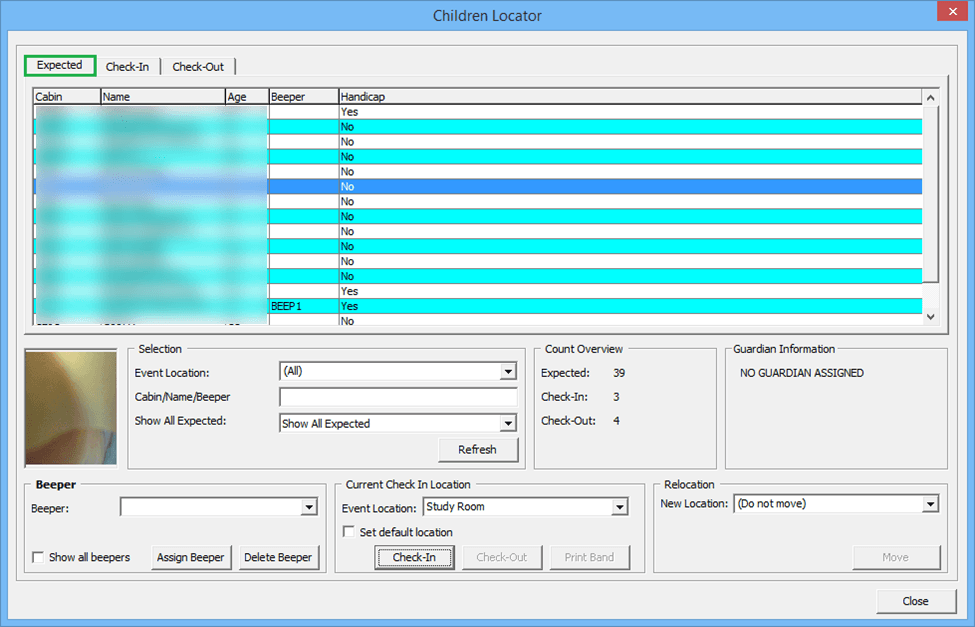This screenshot has width=975, height=627.
Task: Click the scrollbar down arrow on the list
Action: coord(930,316)
